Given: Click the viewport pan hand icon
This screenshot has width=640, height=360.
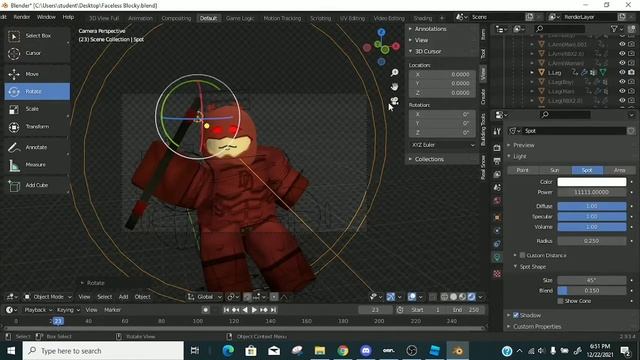Looking at the screenshot, I should pyautogui.click(x=394, y=87).
